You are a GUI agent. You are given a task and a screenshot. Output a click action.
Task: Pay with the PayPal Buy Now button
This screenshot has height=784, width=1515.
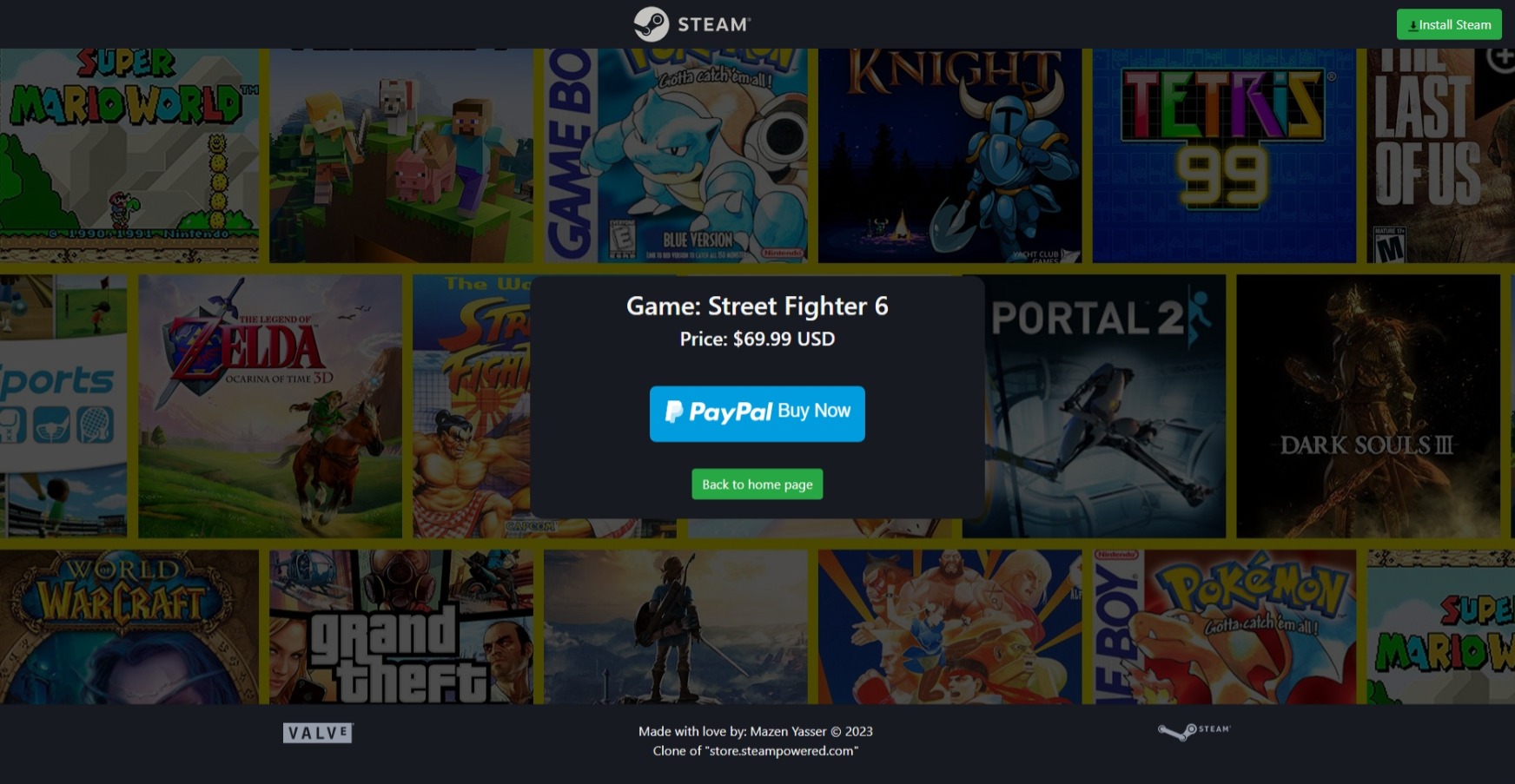757,413
